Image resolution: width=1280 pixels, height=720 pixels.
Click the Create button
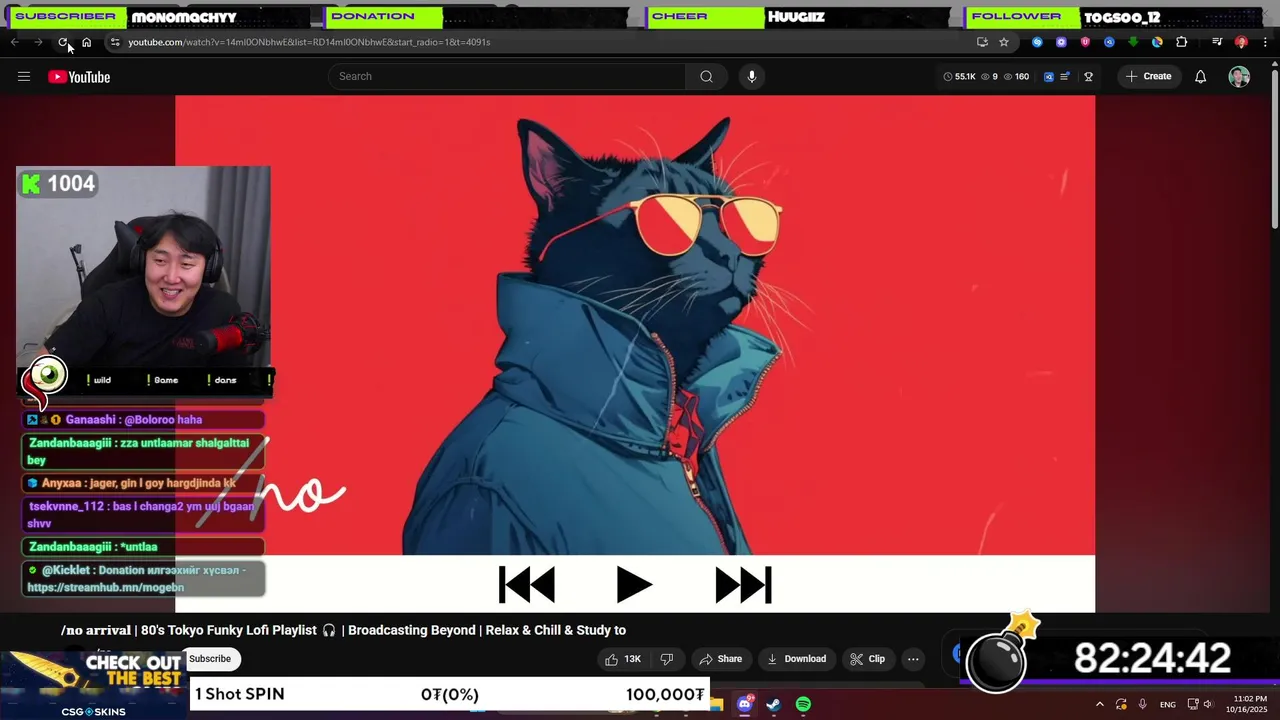[x=1148, y=77]
